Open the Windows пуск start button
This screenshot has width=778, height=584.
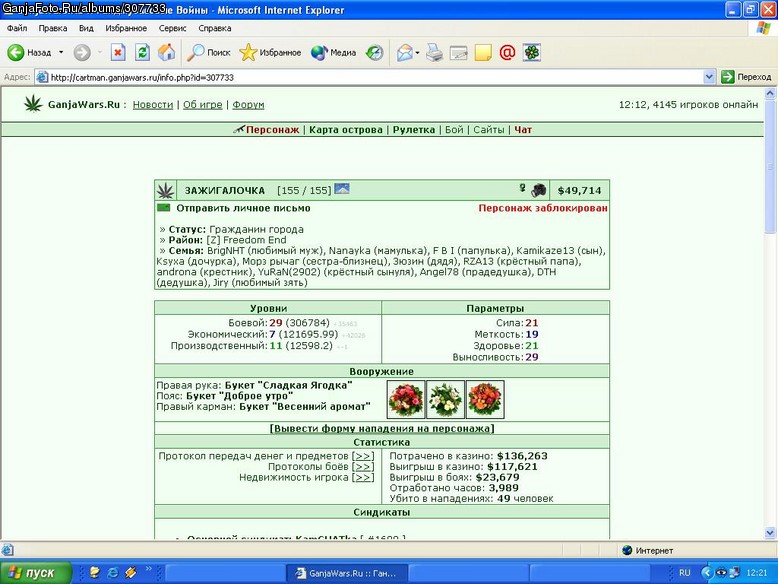pyautogui.click(x=35, y=573)
